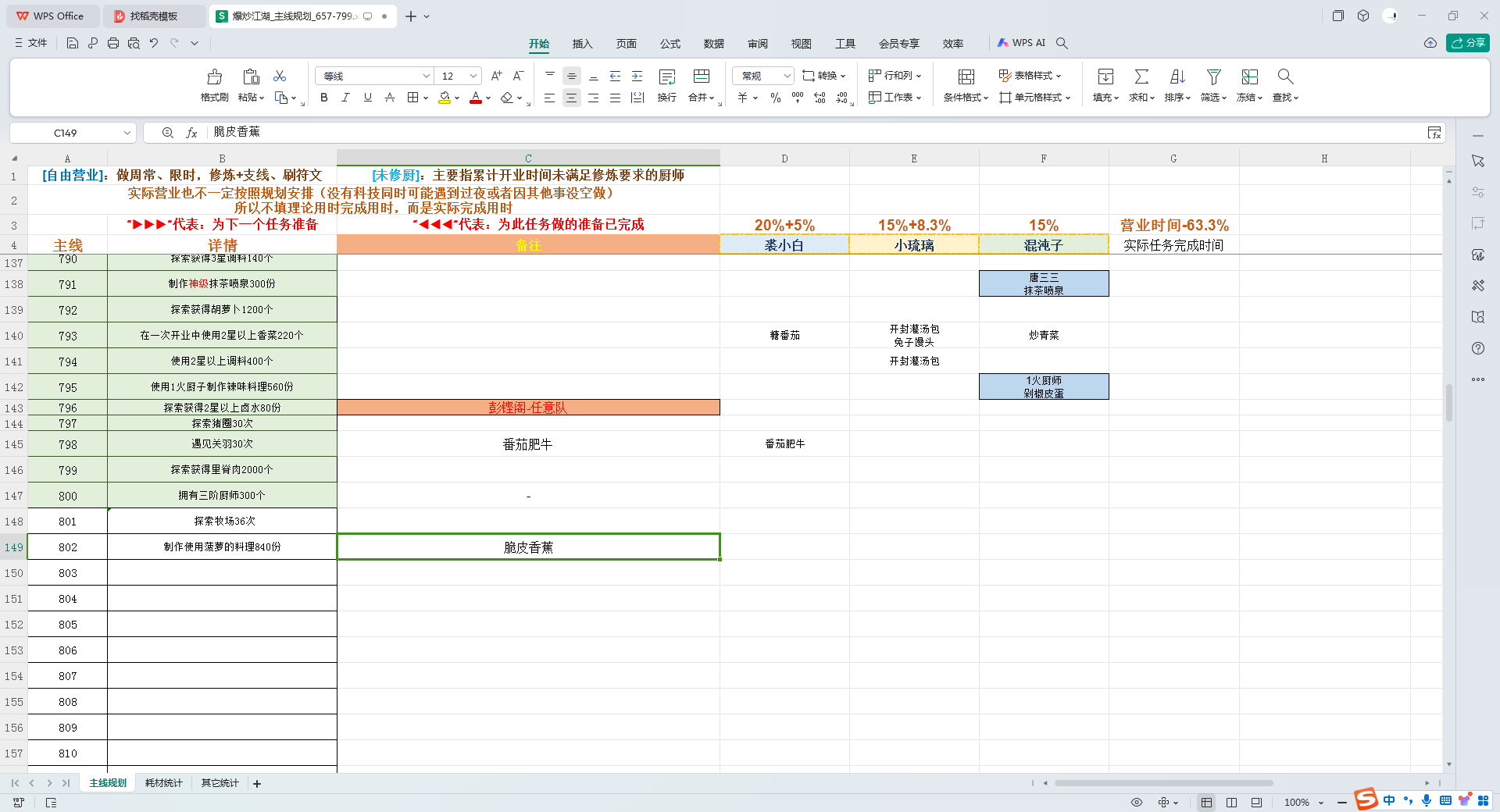Select the 唐三三 抹茶喷泉 cell
1500x812 pixels.
[x=1044, y=283]
